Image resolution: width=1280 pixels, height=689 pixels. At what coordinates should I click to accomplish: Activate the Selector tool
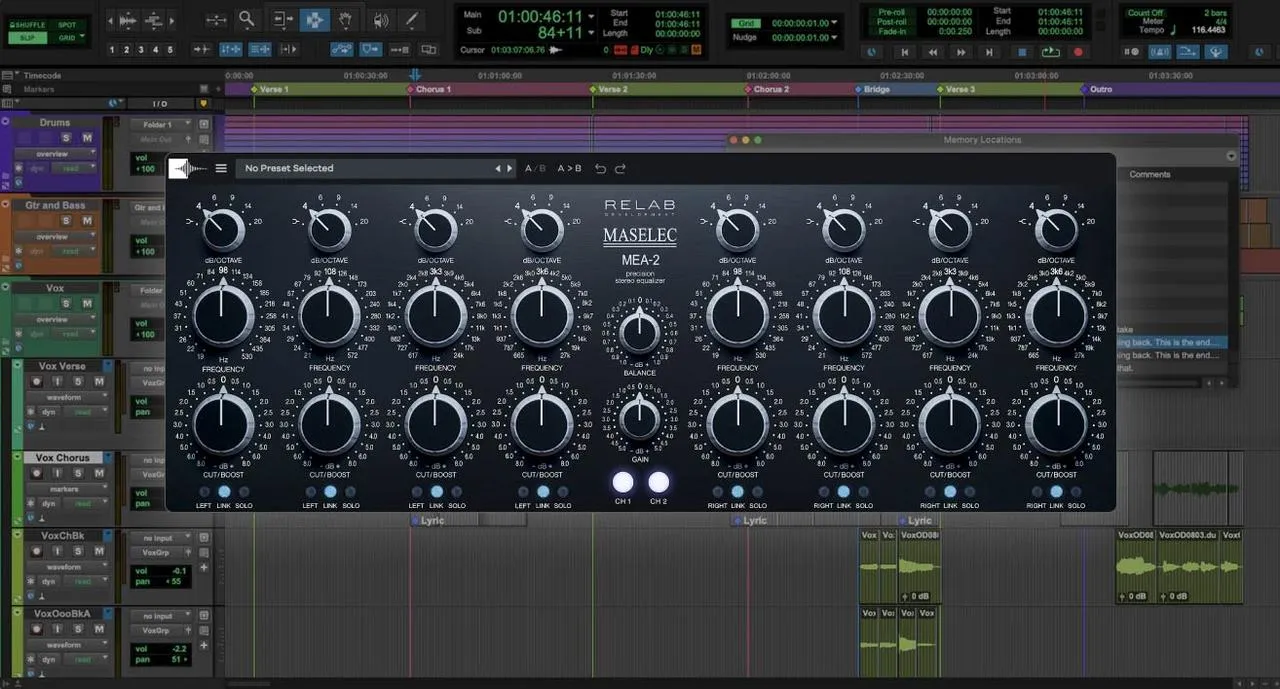(x=314, y=19)
